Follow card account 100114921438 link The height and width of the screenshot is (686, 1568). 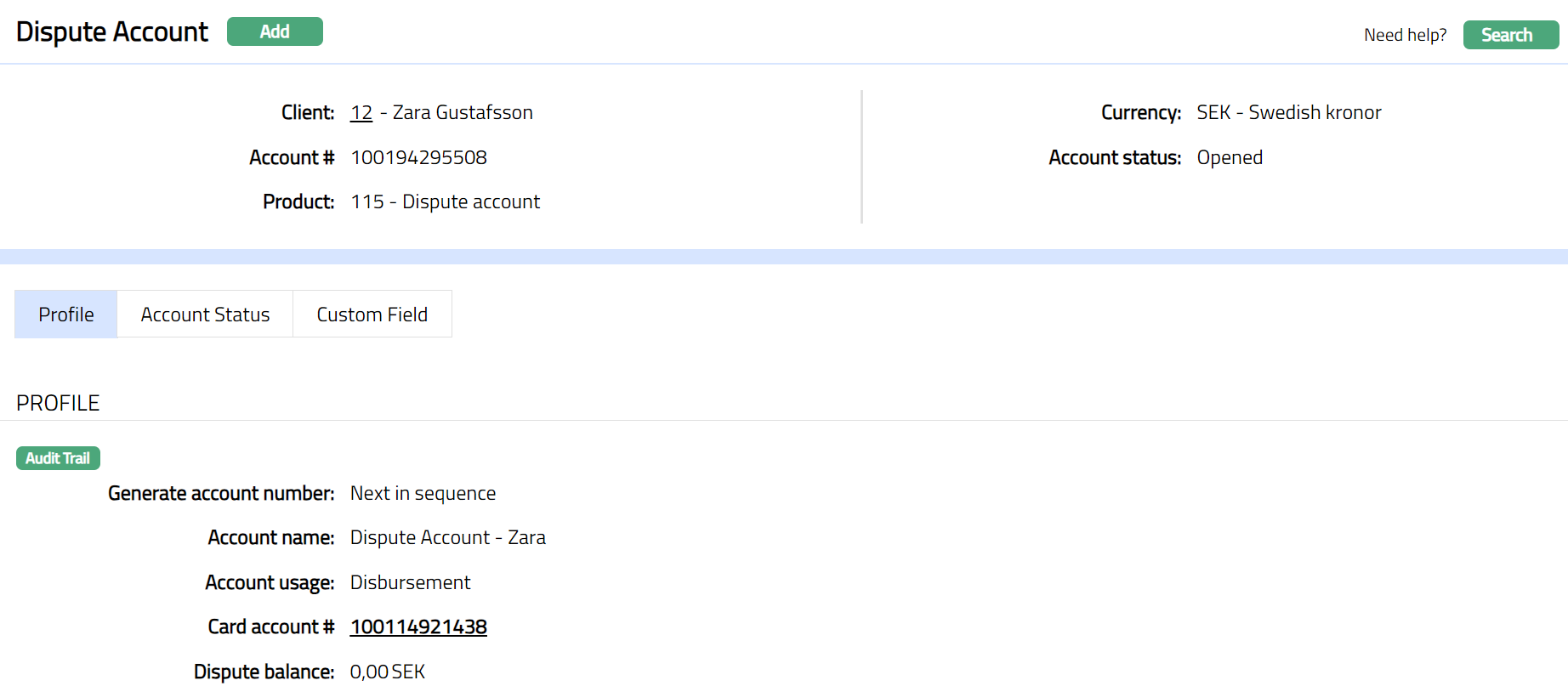coord(418,627)
